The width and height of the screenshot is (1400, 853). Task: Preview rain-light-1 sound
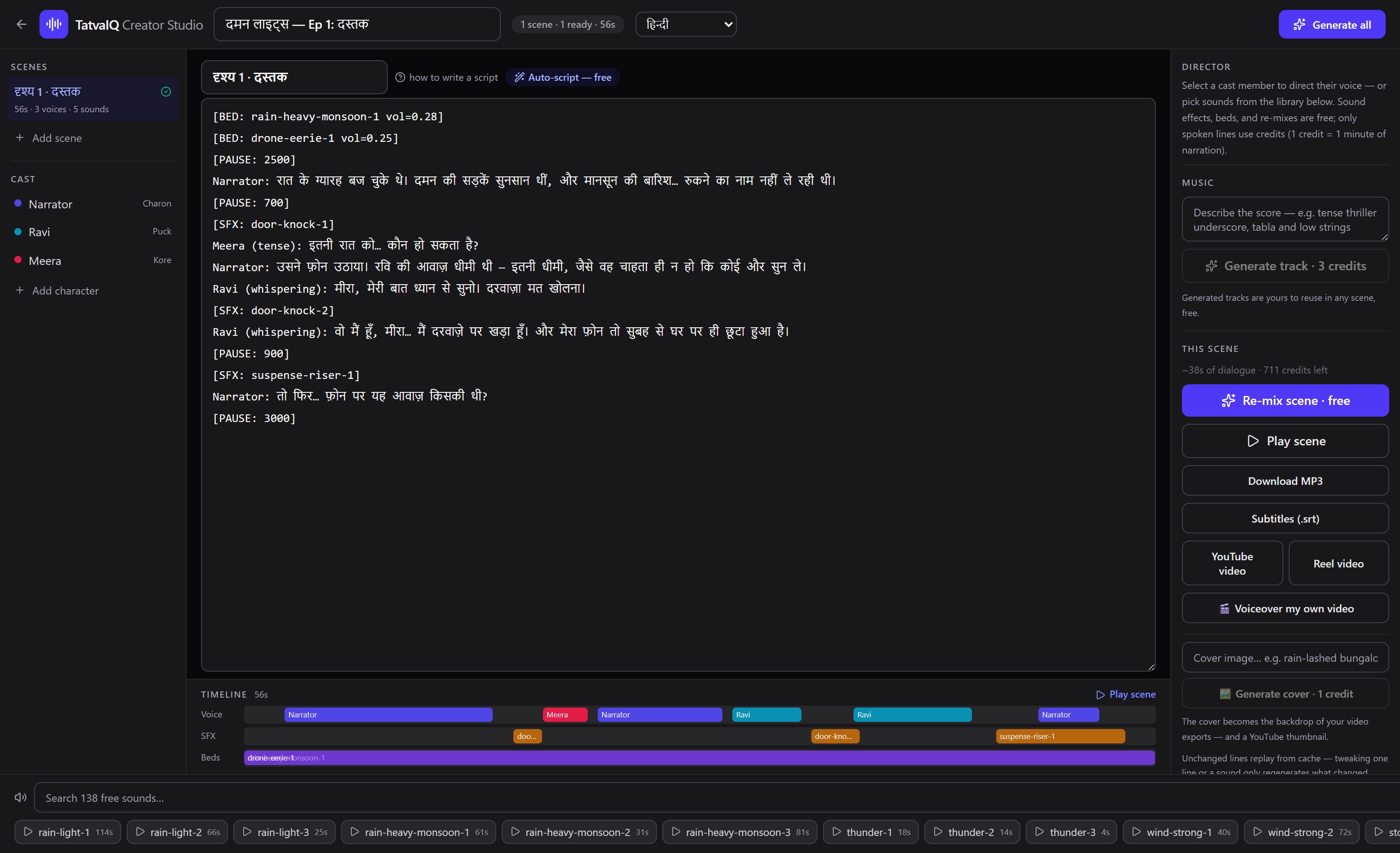[x=68, y=831]
